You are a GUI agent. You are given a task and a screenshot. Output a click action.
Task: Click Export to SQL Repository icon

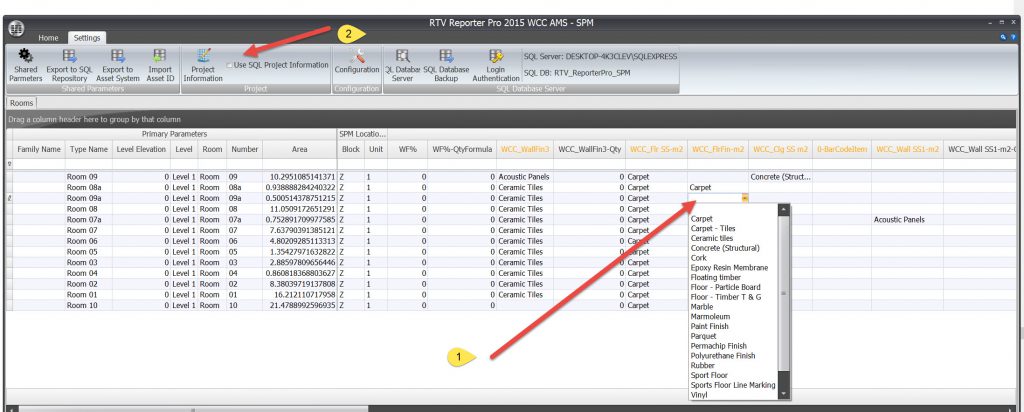(70, 57)
